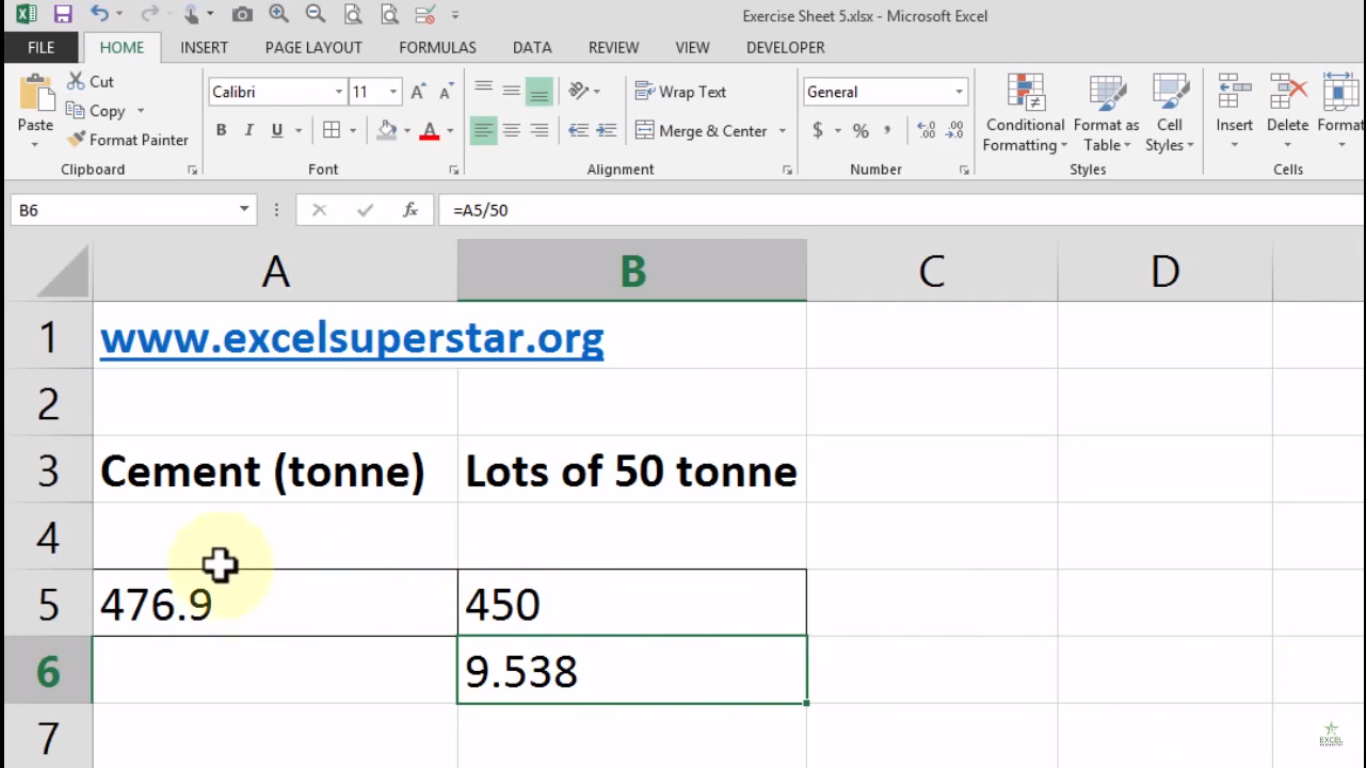Activate the Format Painter brush

coord(127,140)
